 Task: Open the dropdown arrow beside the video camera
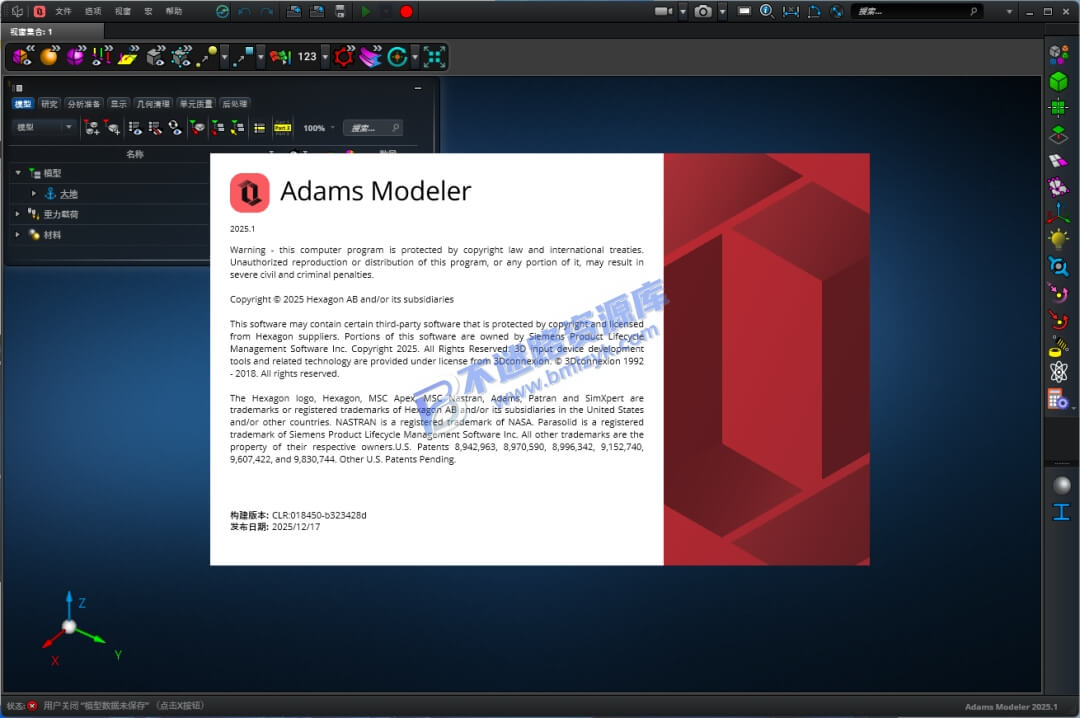click(x=683, y=11)
